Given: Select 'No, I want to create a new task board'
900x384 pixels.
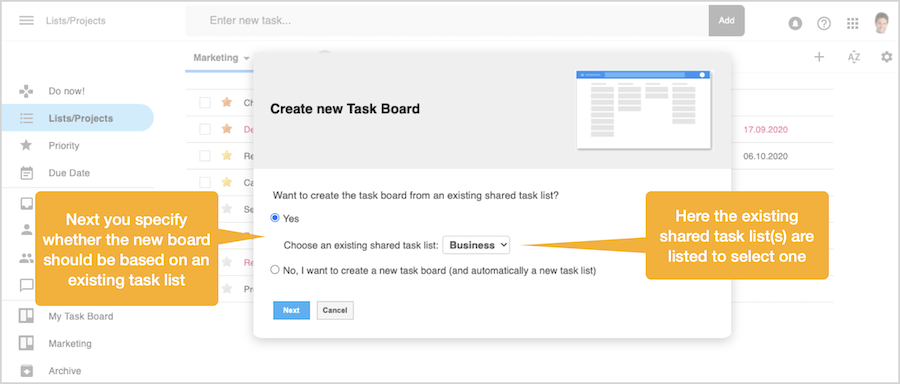Looking at the screenshot, I should click(275, 270).
